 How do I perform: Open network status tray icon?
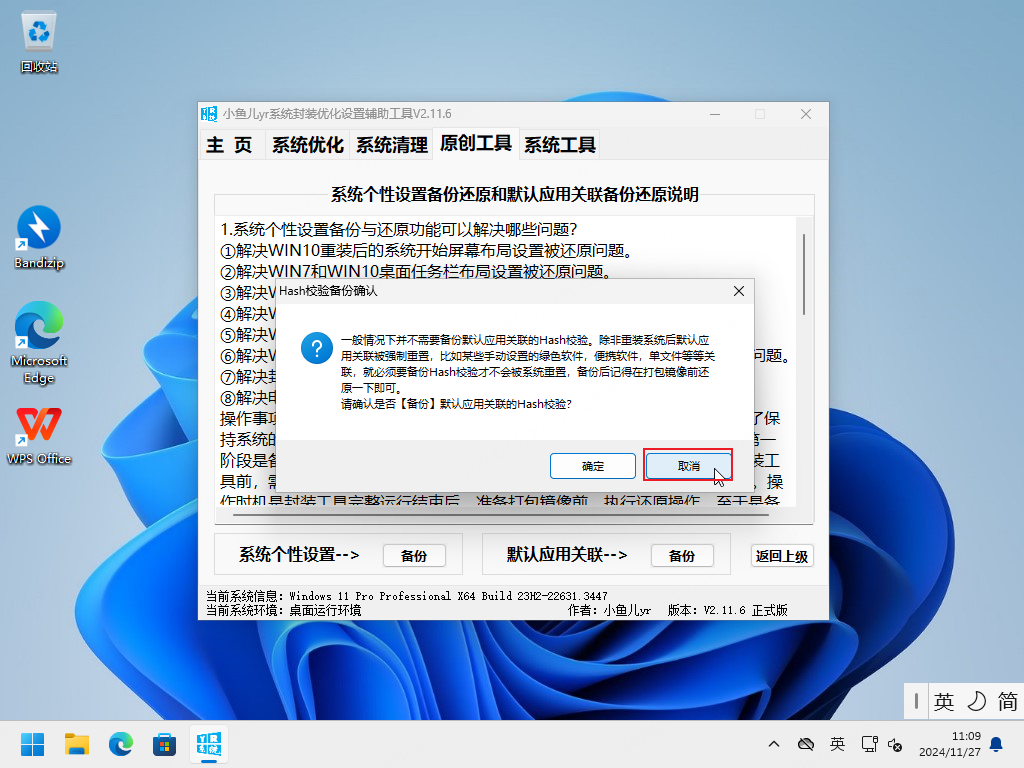tap(869, 744)
